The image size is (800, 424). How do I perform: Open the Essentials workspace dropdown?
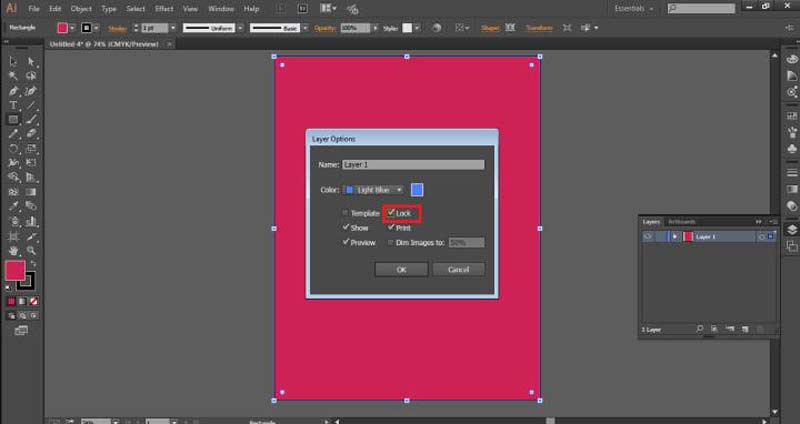point(634,9)
